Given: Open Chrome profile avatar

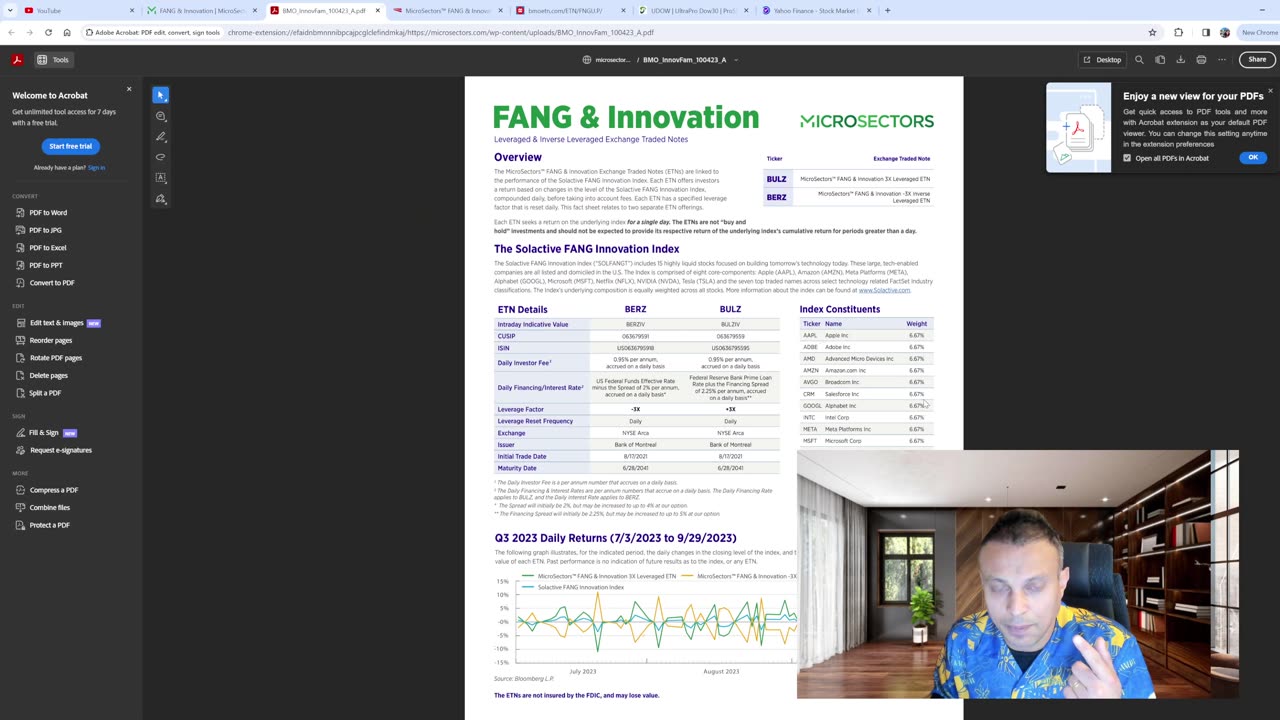Looking at the screenshot, I should coord(1224,32).
